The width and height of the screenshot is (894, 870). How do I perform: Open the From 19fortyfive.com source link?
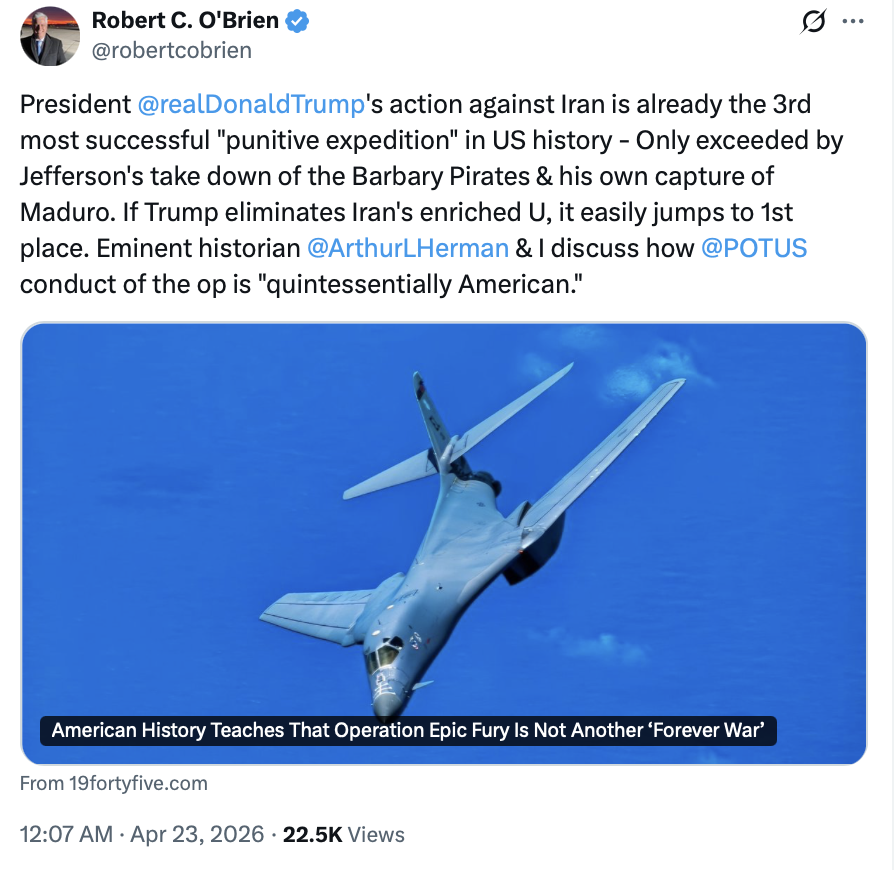113,783
